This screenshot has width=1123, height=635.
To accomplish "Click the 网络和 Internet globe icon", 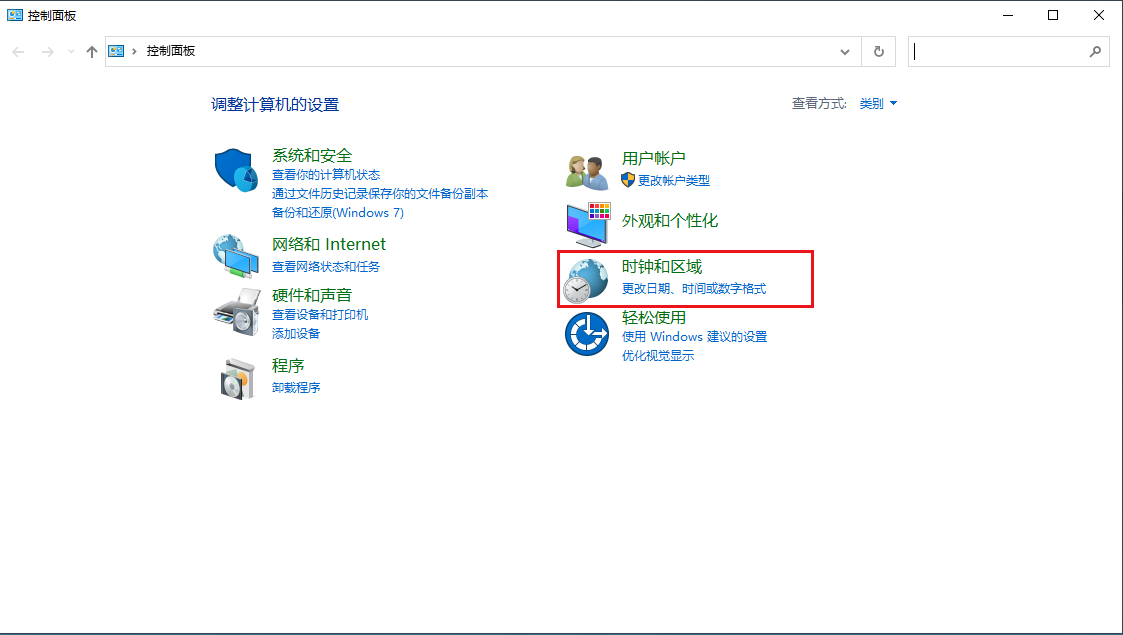I will (234, 256).
